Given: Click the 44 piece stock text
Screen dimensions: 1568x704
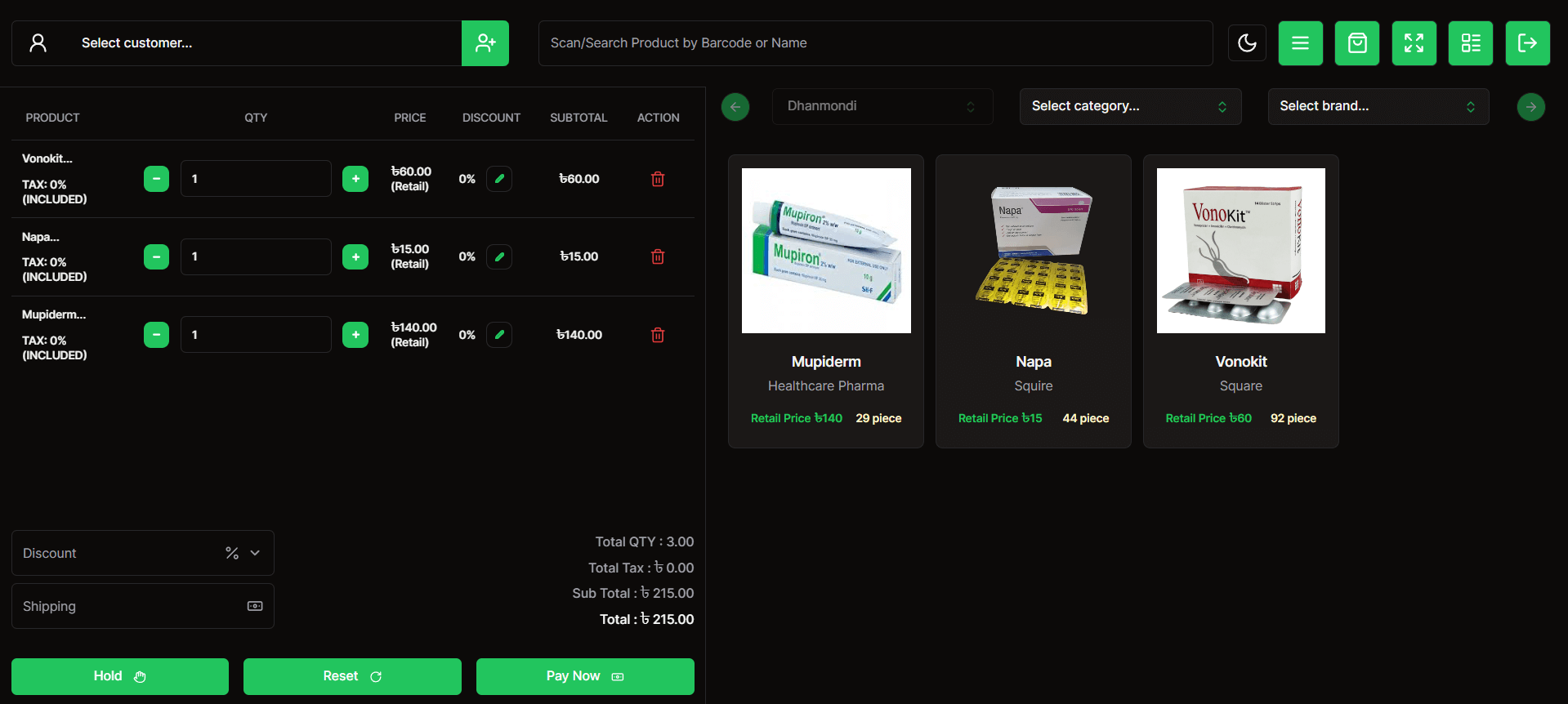Looking at the screenshot, I should pos(1086,418).
